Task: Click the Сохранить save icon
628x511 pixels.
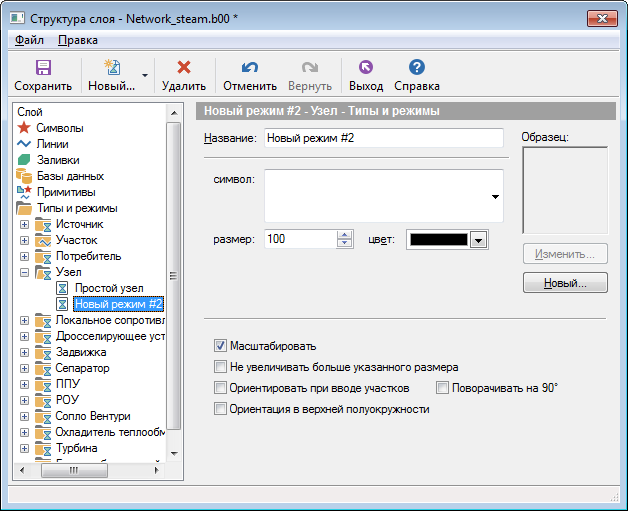Action: pyautogui.click(x=43, y=68)
